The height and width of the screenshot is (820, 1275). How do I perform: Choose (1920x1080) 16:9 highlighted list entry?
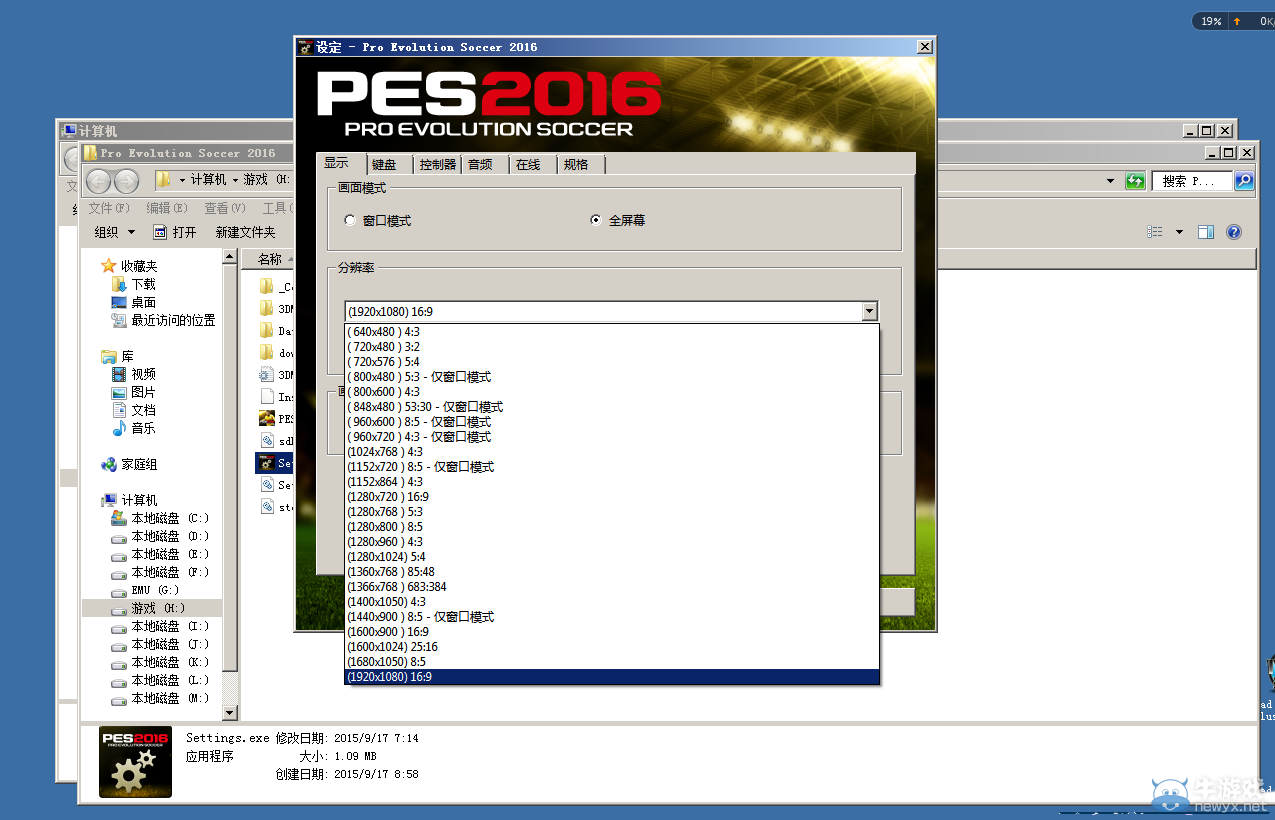[611, 677]
